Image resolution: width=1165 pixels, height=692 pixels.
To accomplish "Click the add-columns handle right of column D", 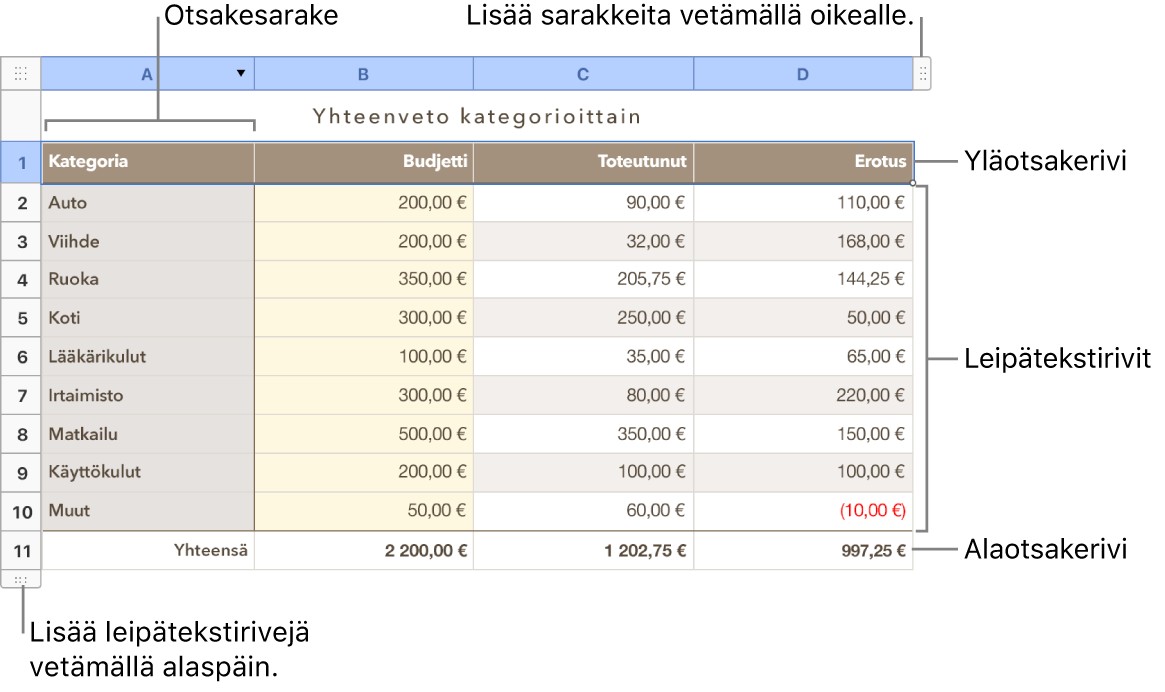I will point(922,74).
